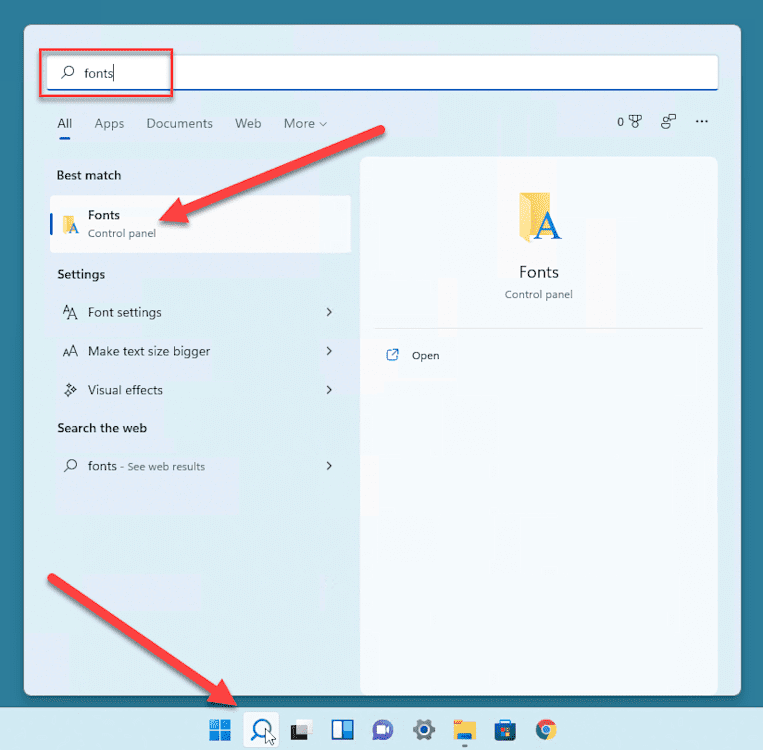Screen dimensions: 763x750
Task: Click Open in the preview pane
Action: [425, 355]
